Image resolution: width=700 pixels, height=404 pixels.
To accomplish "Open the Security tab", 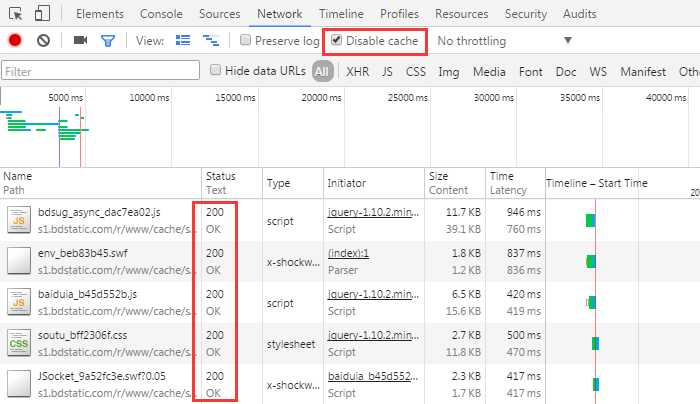I will 525,14.
